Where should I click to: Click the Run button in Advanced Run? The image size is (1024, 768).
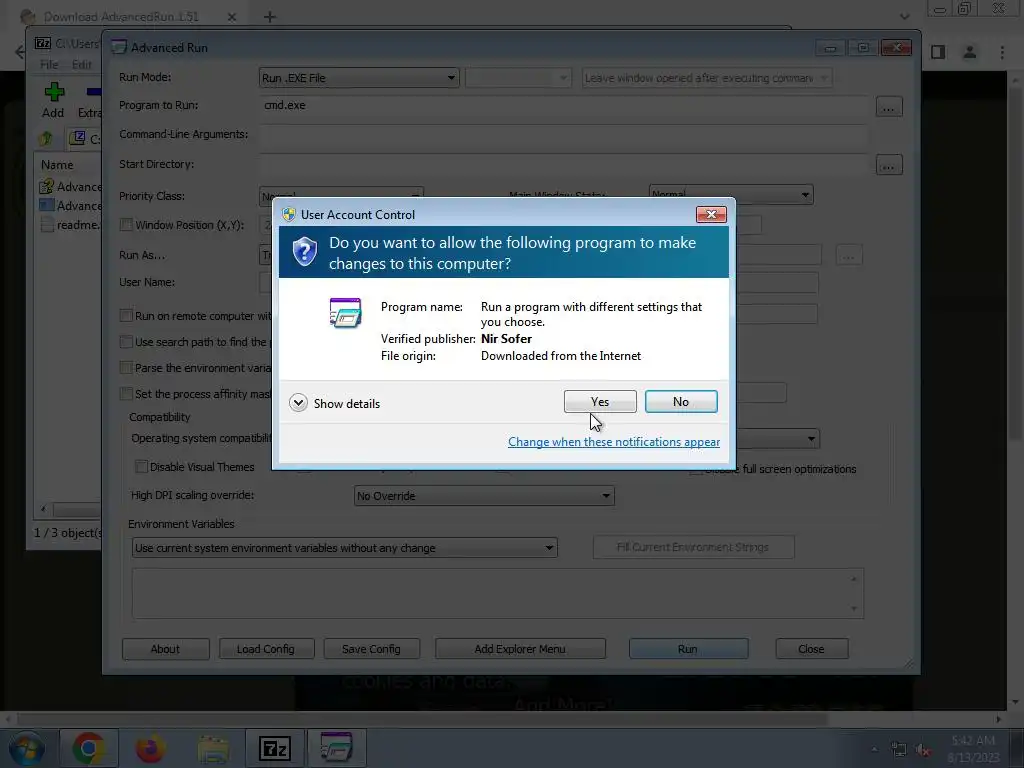coord(688,649)
